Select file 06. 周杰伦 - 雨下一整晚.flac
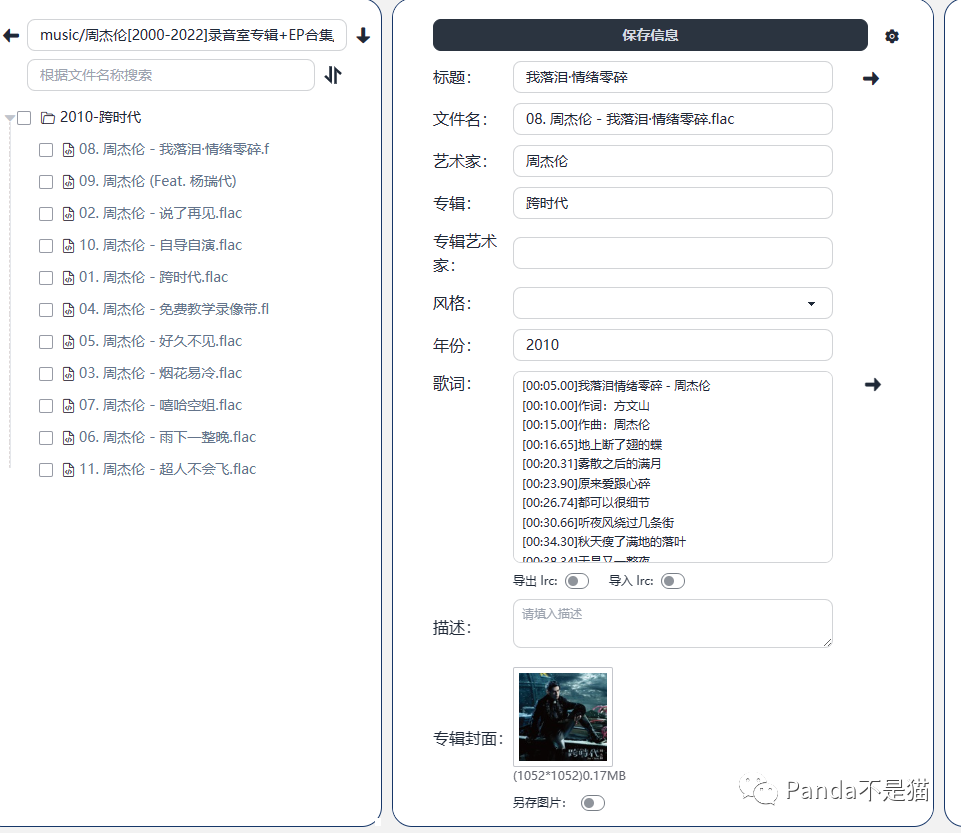 coord(167,438)
